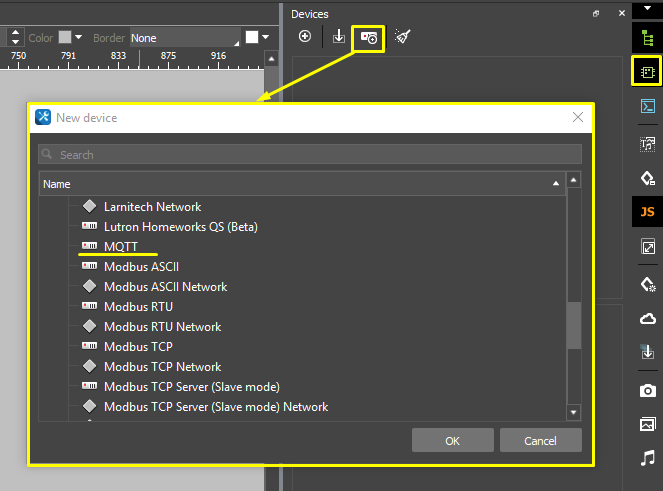Click the plus icon in Devices panel
The width and height of the screenshot is (663, 491).
(x=305, y=37)
